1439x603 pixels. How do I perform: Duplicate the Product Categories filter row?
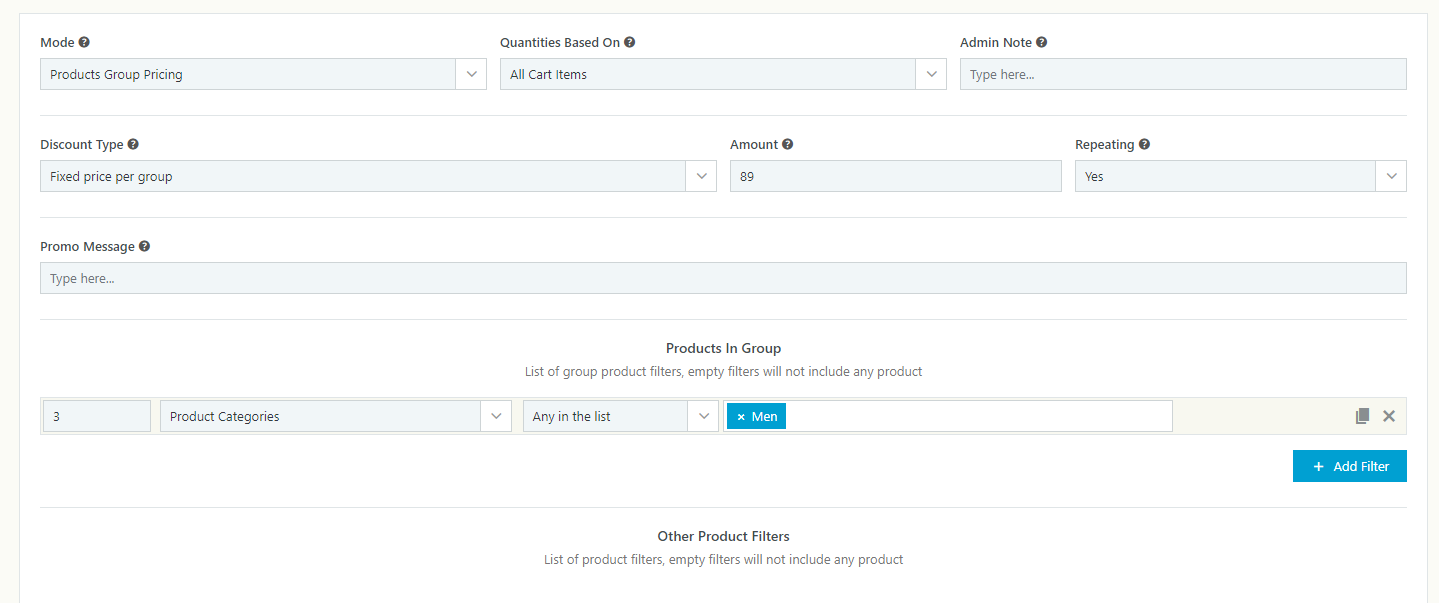1362,416
